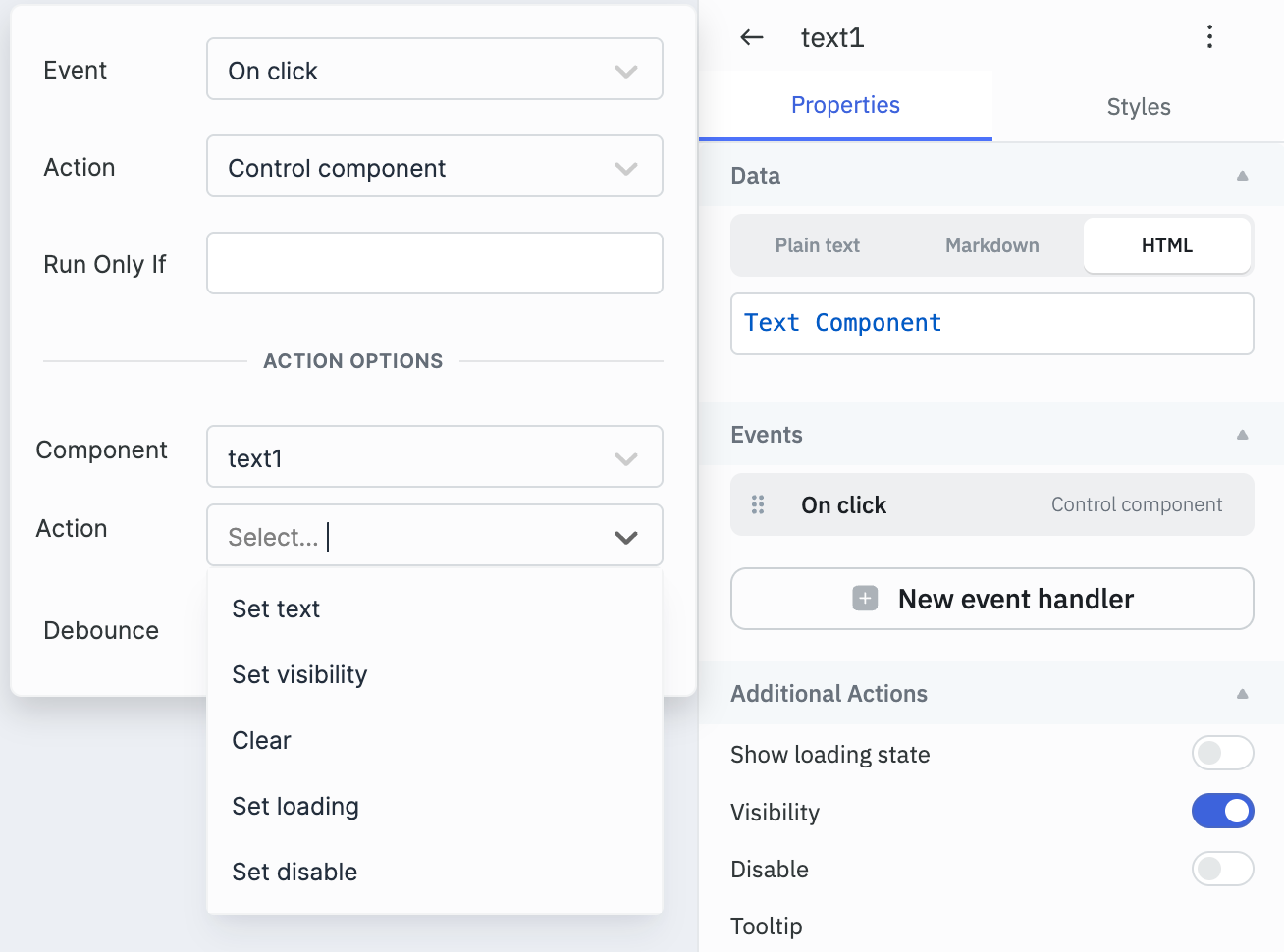Open the Event dropdown showing On click
This screenshot has height=952, width=1284.
click(434, 70)
